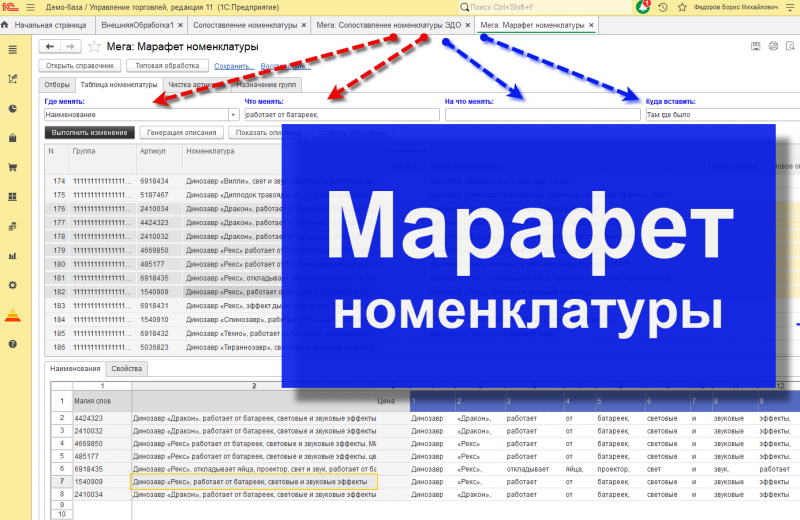Image resolution: width=800 pixels, height=520 pixels.
Task: Open the settings gear in sidebar
Action: (x=13, y=285)
